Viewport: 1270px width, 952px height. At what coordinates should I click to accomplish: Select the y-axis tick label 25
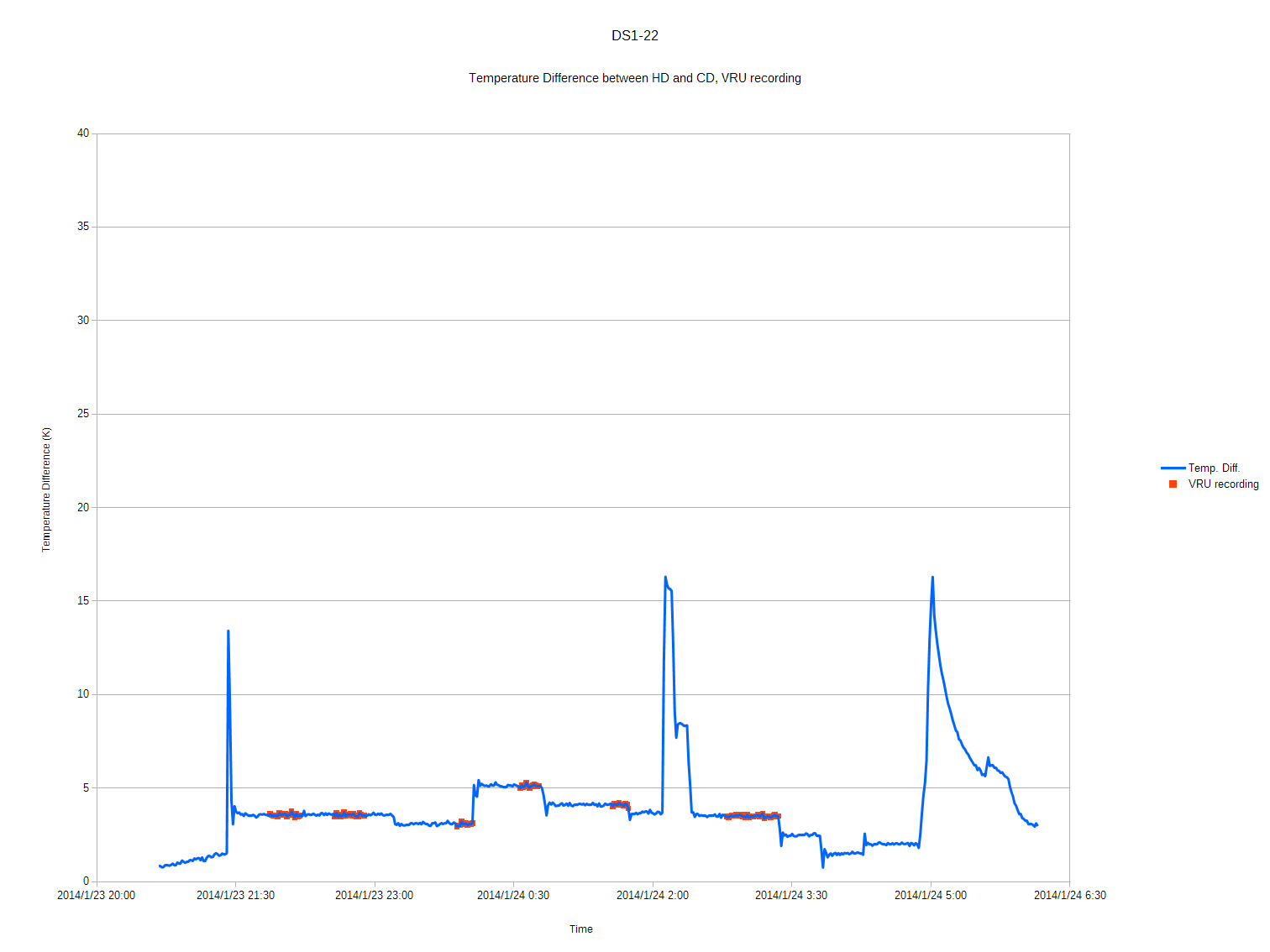(x=83, y=414)
